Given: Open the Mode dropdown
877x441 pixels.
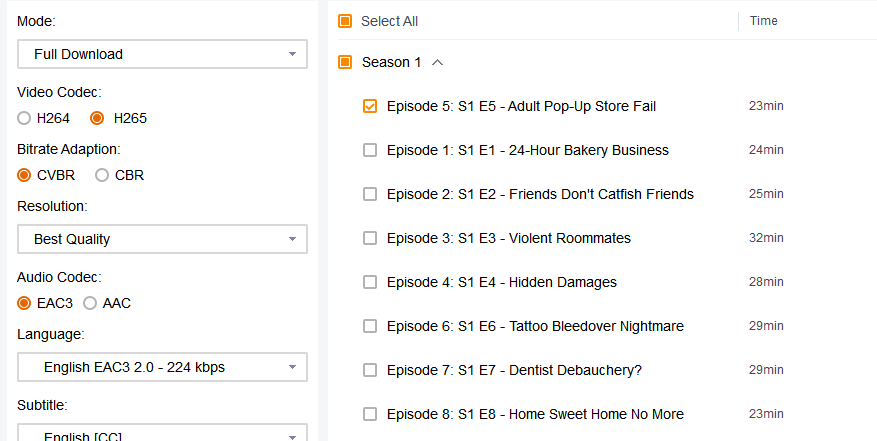Looking at the screenshot, I should click(x=162, y=54).
